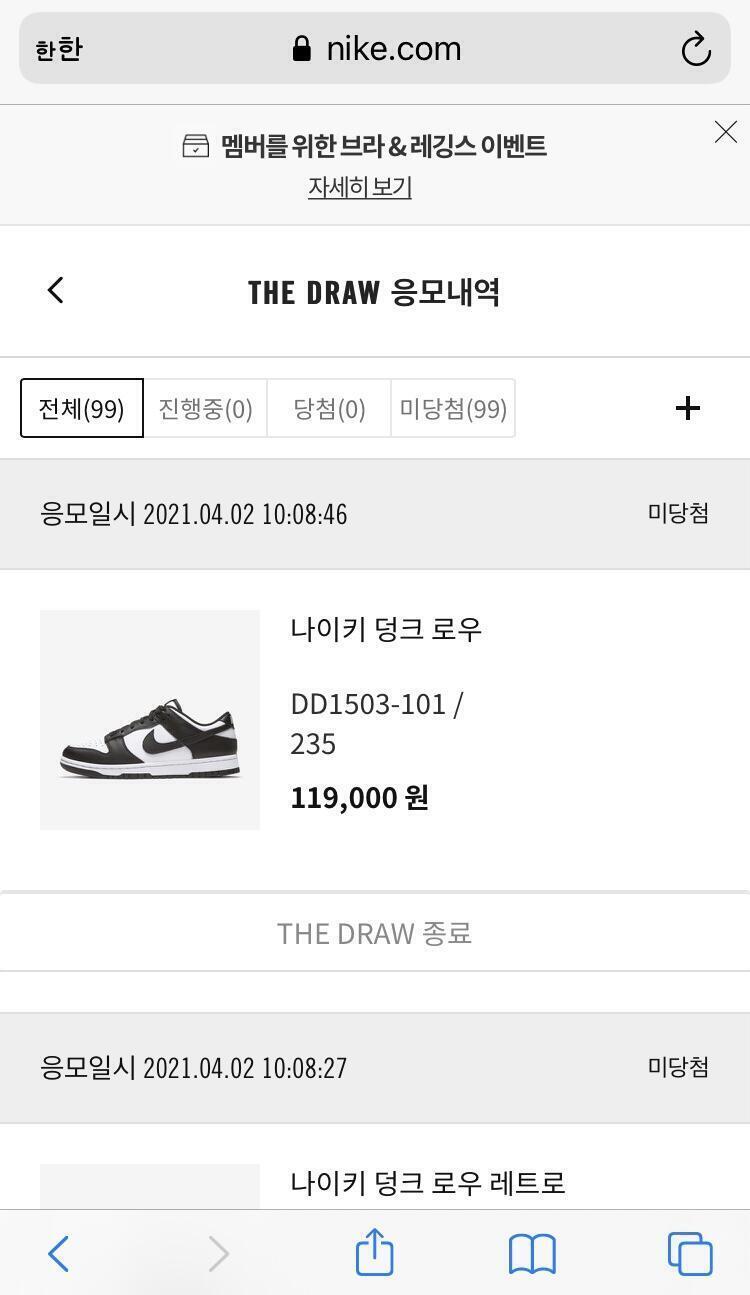750x1295 pixels.
Task: Open the black-white Dunk Low thumbnail
Action: pyautogui.click(x=150, y=720)
